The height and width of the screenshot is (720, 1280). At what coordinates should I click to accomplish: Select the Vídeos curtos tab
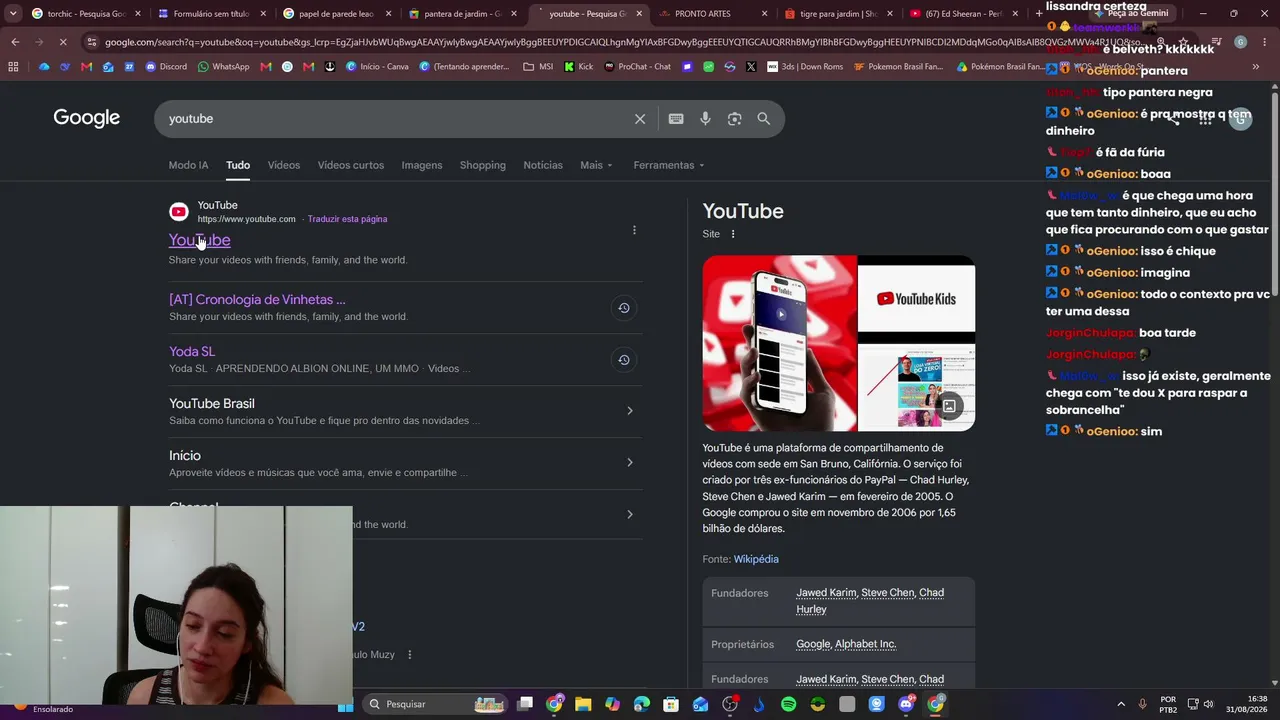(x=351, y=165)
